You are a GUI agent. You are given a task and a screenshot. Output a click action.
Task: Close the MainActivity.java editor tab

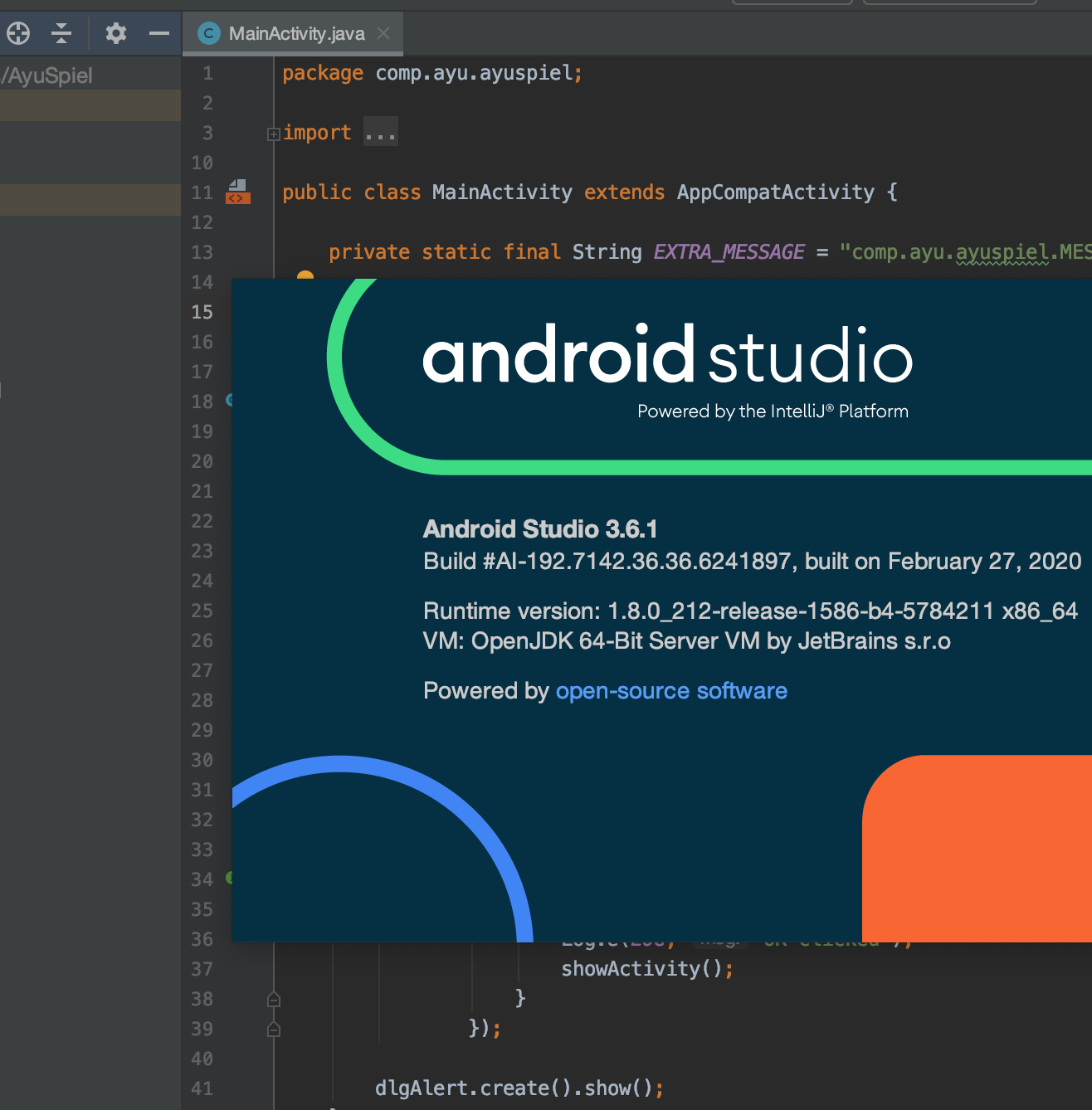coord(383,33)
